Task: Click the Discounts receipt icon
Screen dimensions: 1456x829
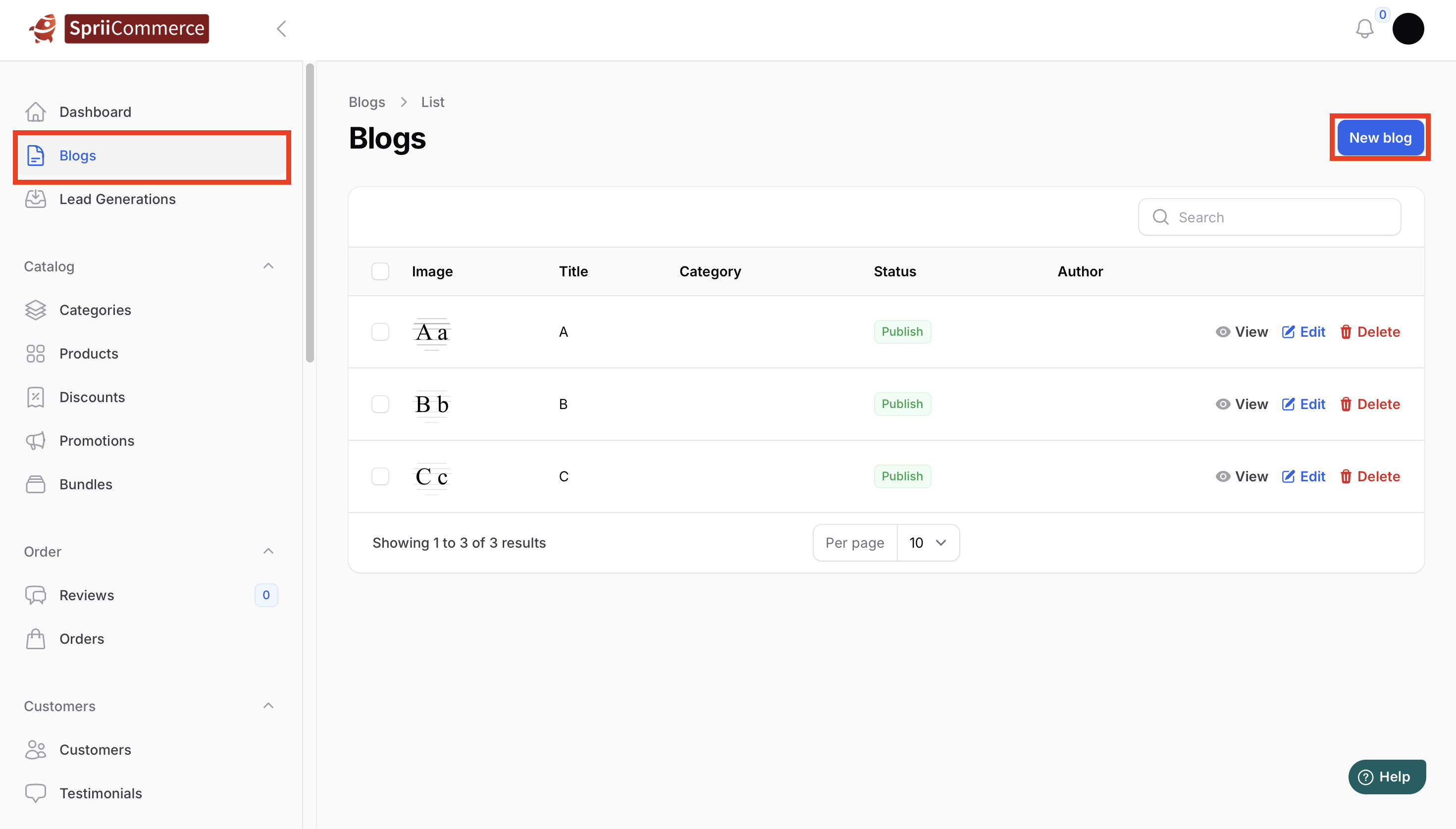Action: tap(35, 397)
